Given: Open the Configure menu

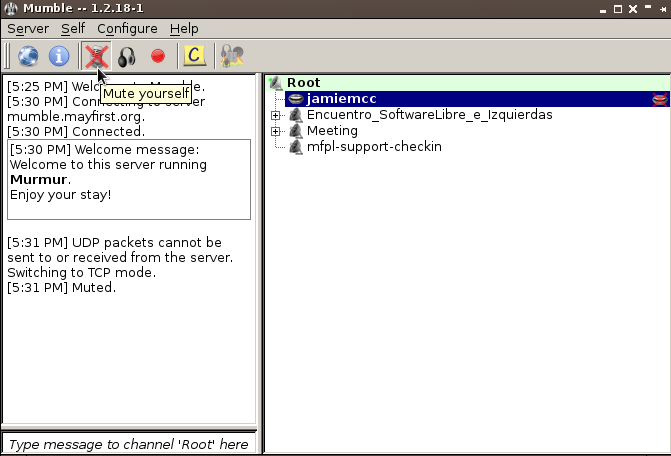Looking at the screenshot, I should click(x=127, y=29).
